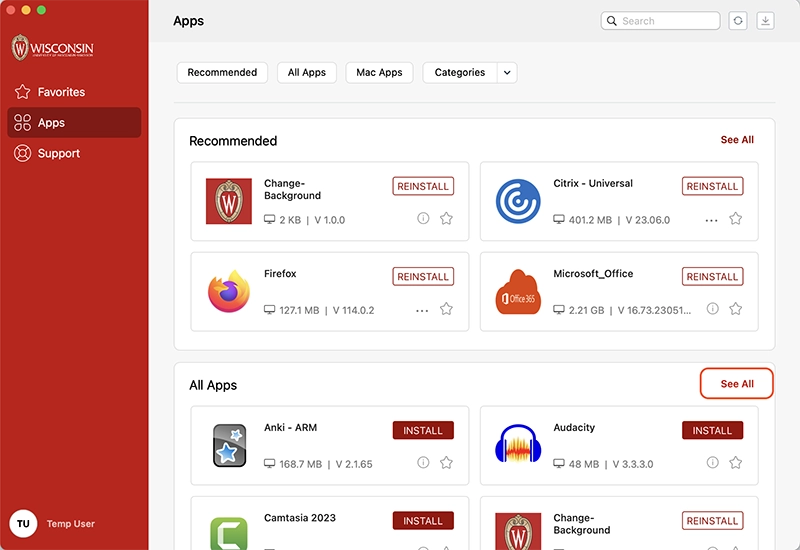The height and width of the screenshot is (550, 800).
Task: Click Anki size 168.7 MB
Action: coord(301,464)
